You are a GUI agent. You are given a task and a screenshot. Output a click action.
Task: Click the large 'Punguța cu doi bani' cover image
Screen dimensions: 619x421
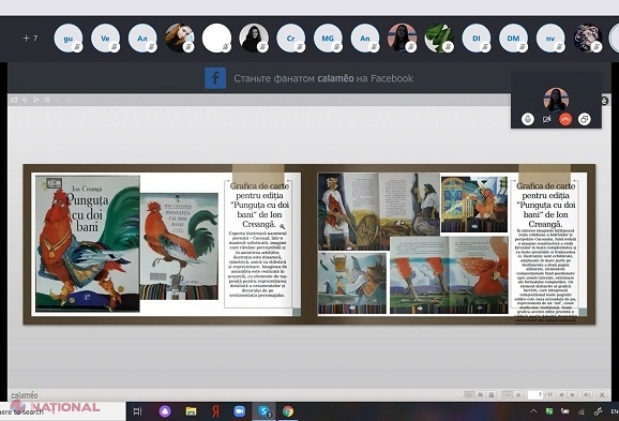(x=88, y=244)
